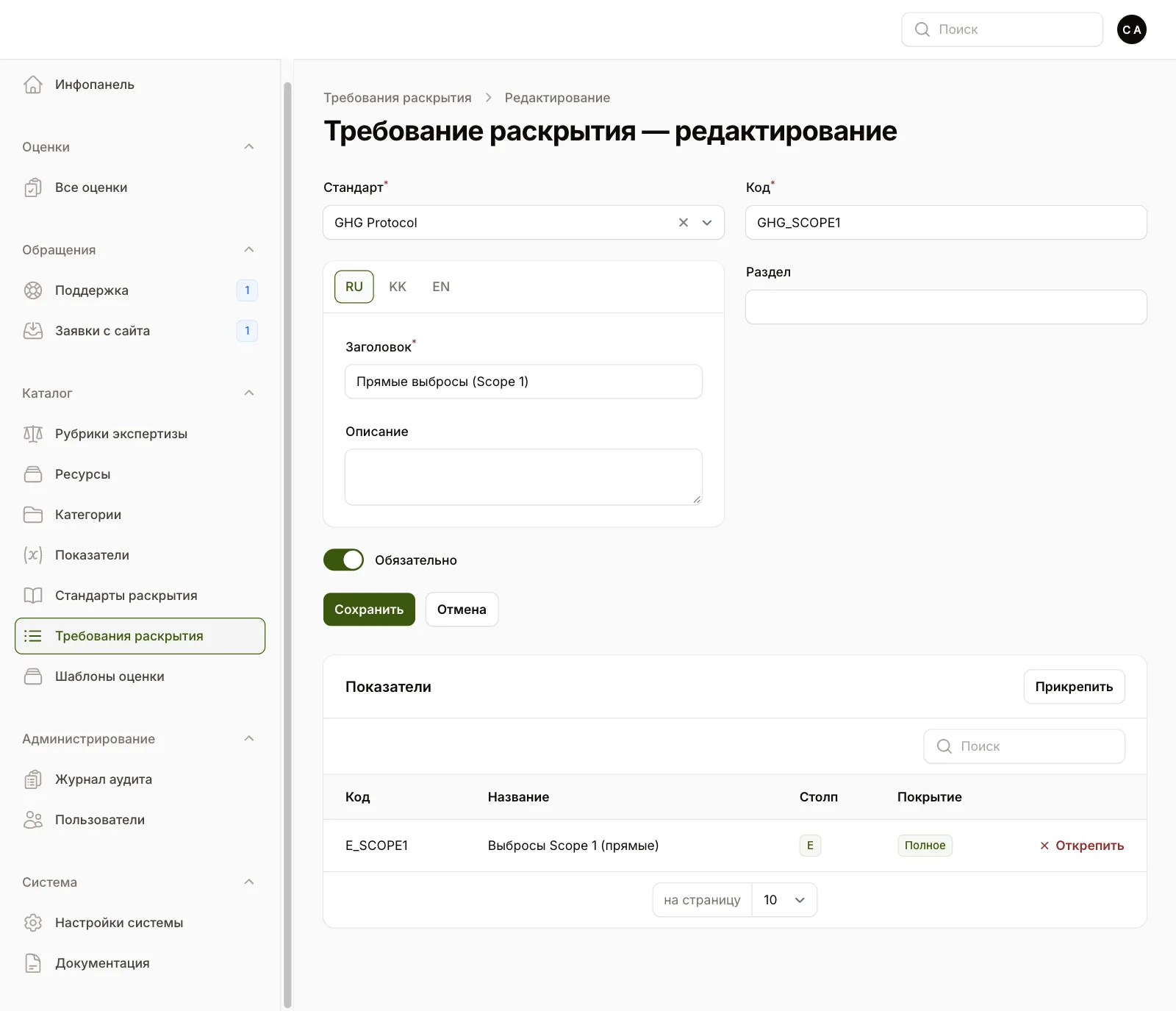Switch to the RU language tab
Viewport: 1176px width, 1011px height.
[x=354, y=287]
